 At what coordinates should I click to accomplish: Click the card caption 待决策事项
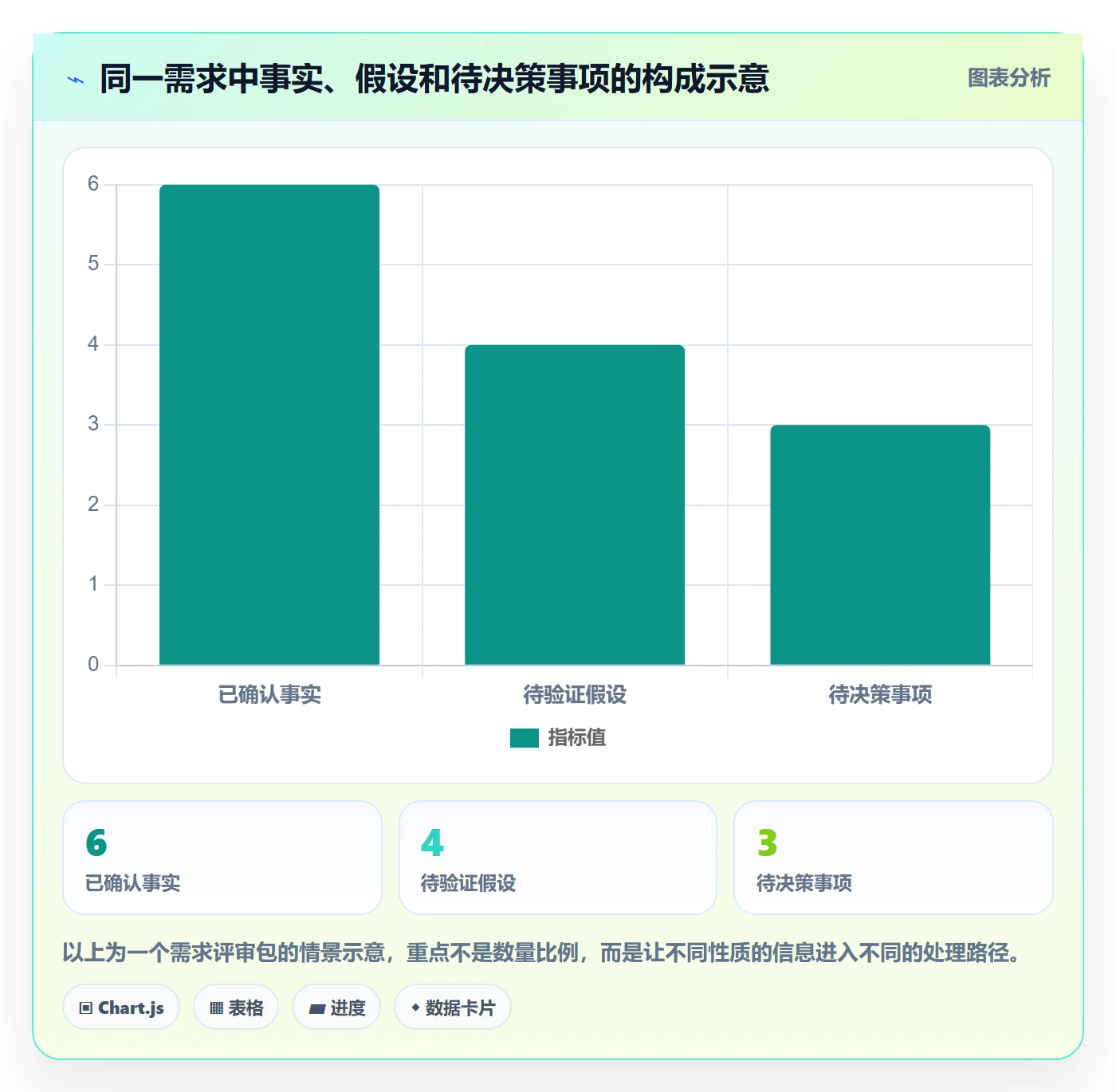coord(804,883)
